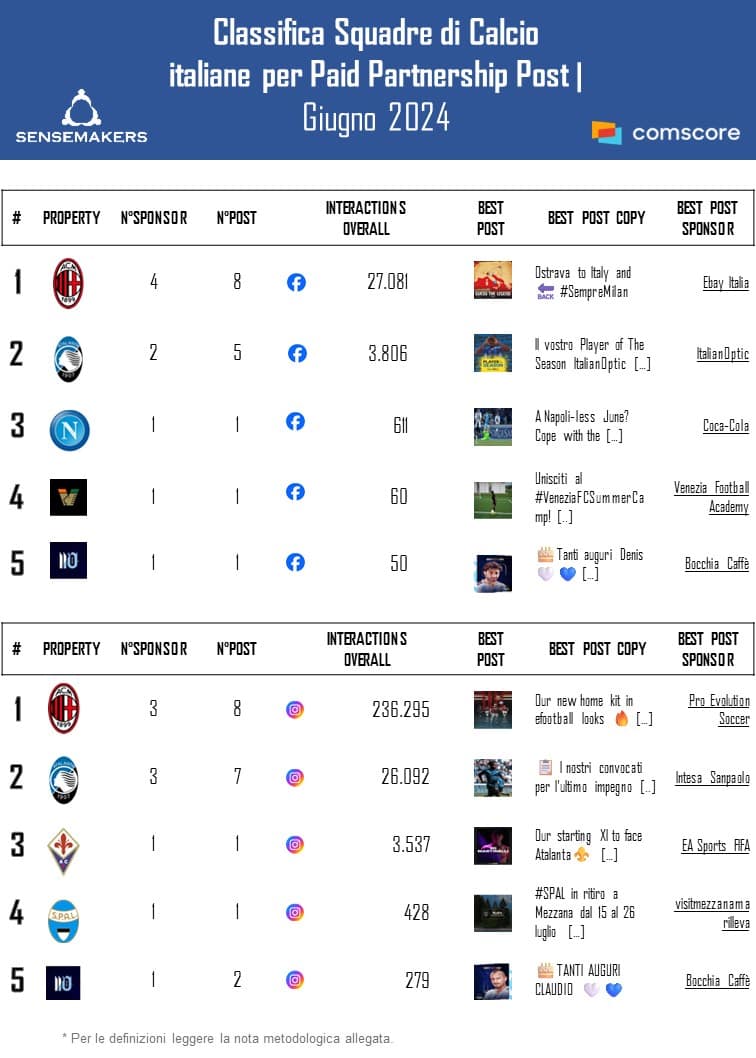Click the Comscore logo in the header

[x=665, y=132]
